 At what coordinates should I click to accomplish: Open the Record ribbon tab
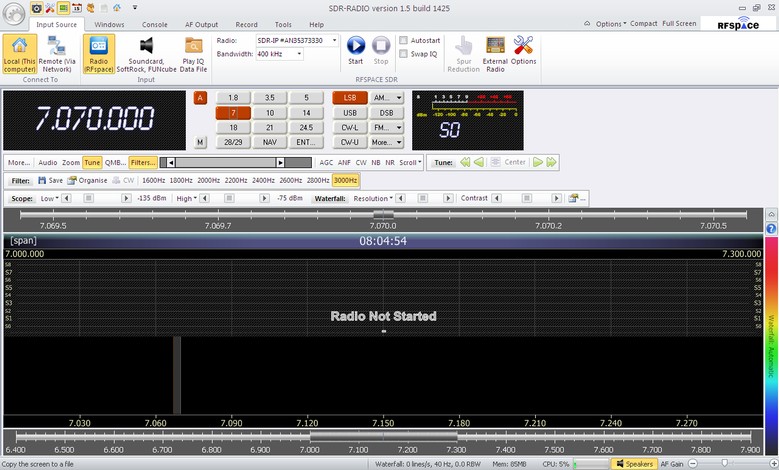coord(246,24)
